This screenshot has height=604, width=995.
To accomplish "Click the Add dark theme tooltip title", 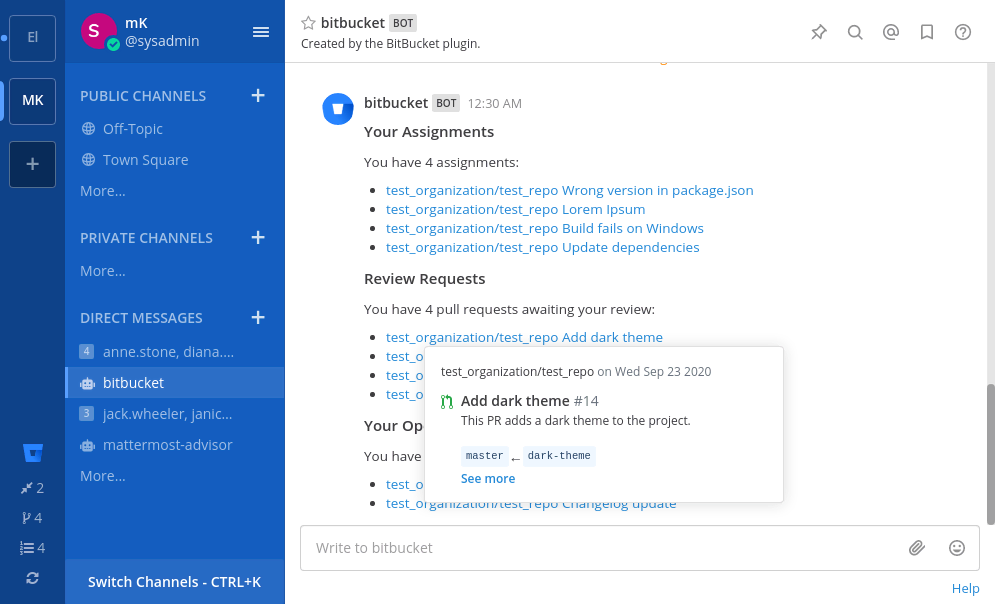I will [515, 401].
